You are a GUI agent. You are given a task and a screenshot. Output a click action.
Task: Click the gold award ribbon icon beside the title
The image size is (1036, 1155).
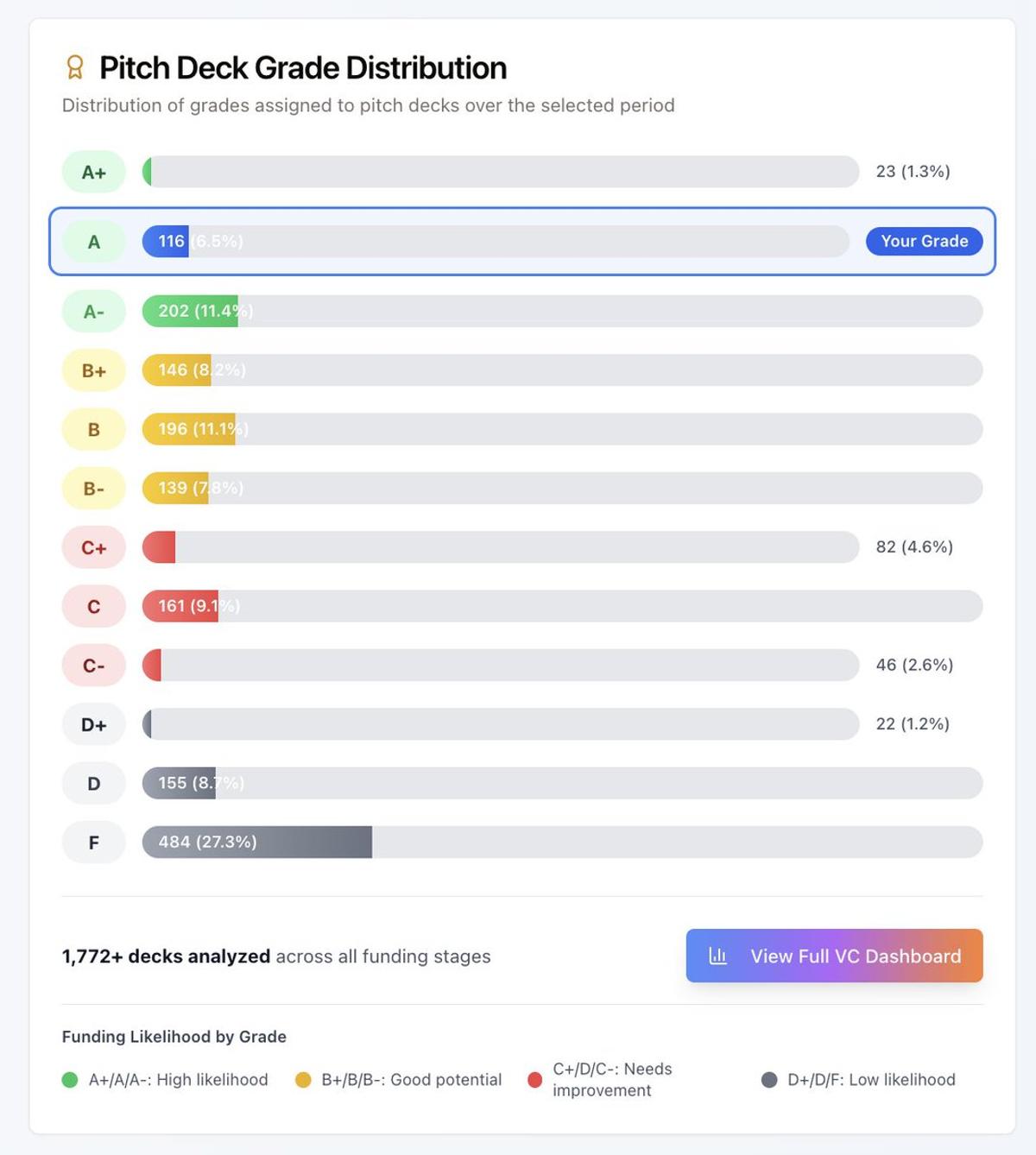76,66
